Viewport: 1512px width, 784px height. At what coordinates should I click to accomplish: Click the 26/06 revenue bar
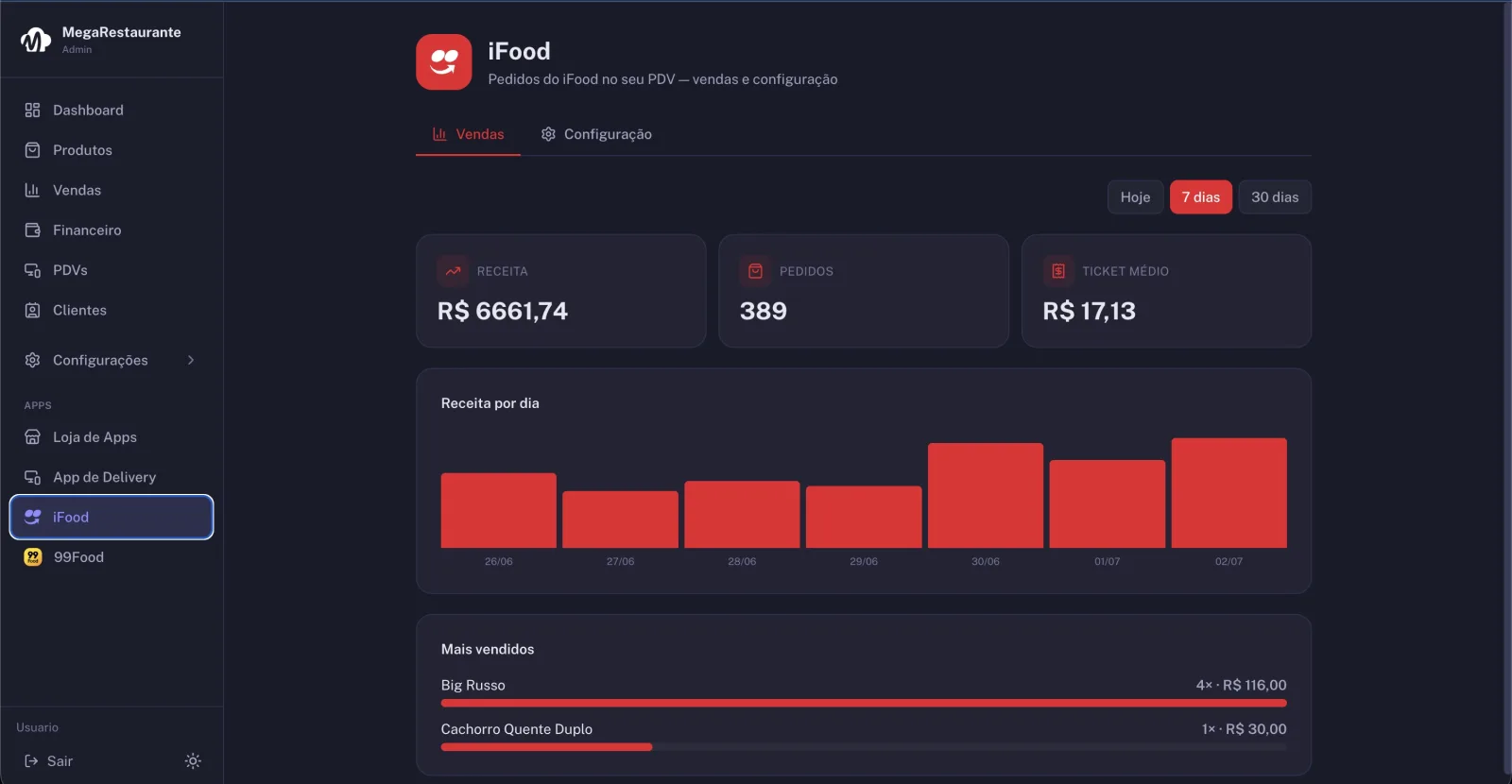click(499, 510)
